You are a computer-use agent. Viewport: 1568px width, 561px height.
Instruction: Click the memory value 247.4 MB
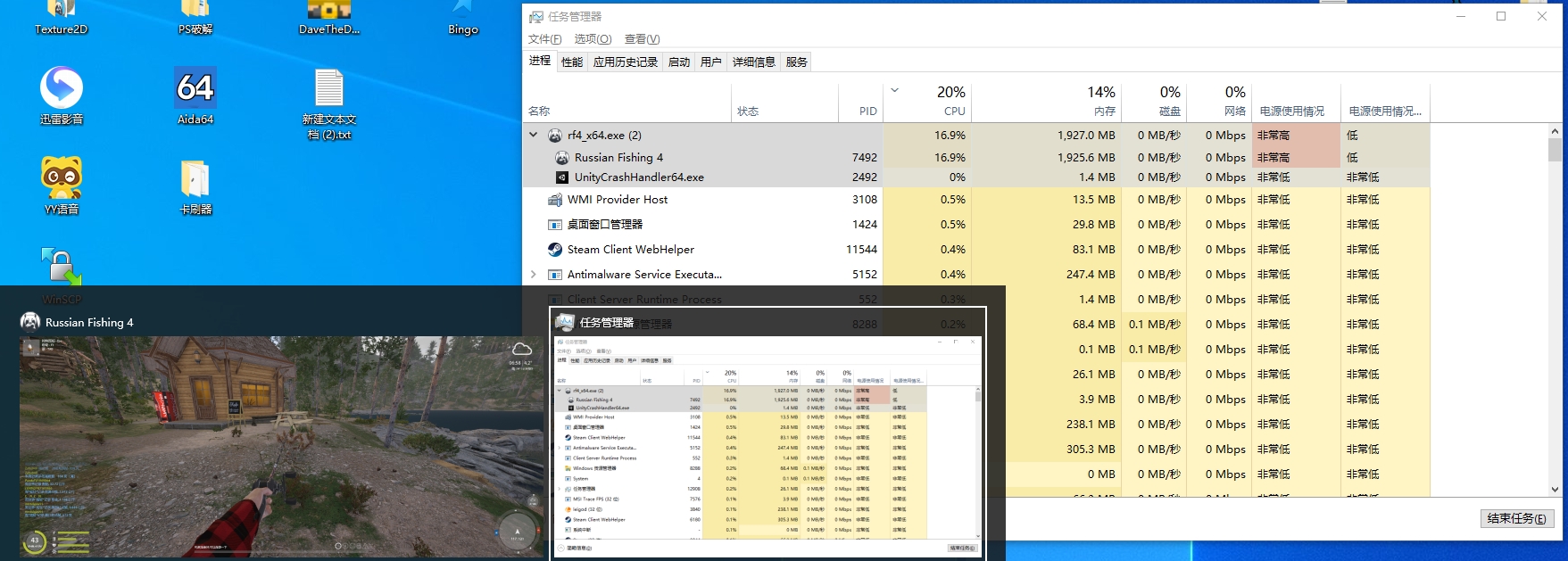1091,275
